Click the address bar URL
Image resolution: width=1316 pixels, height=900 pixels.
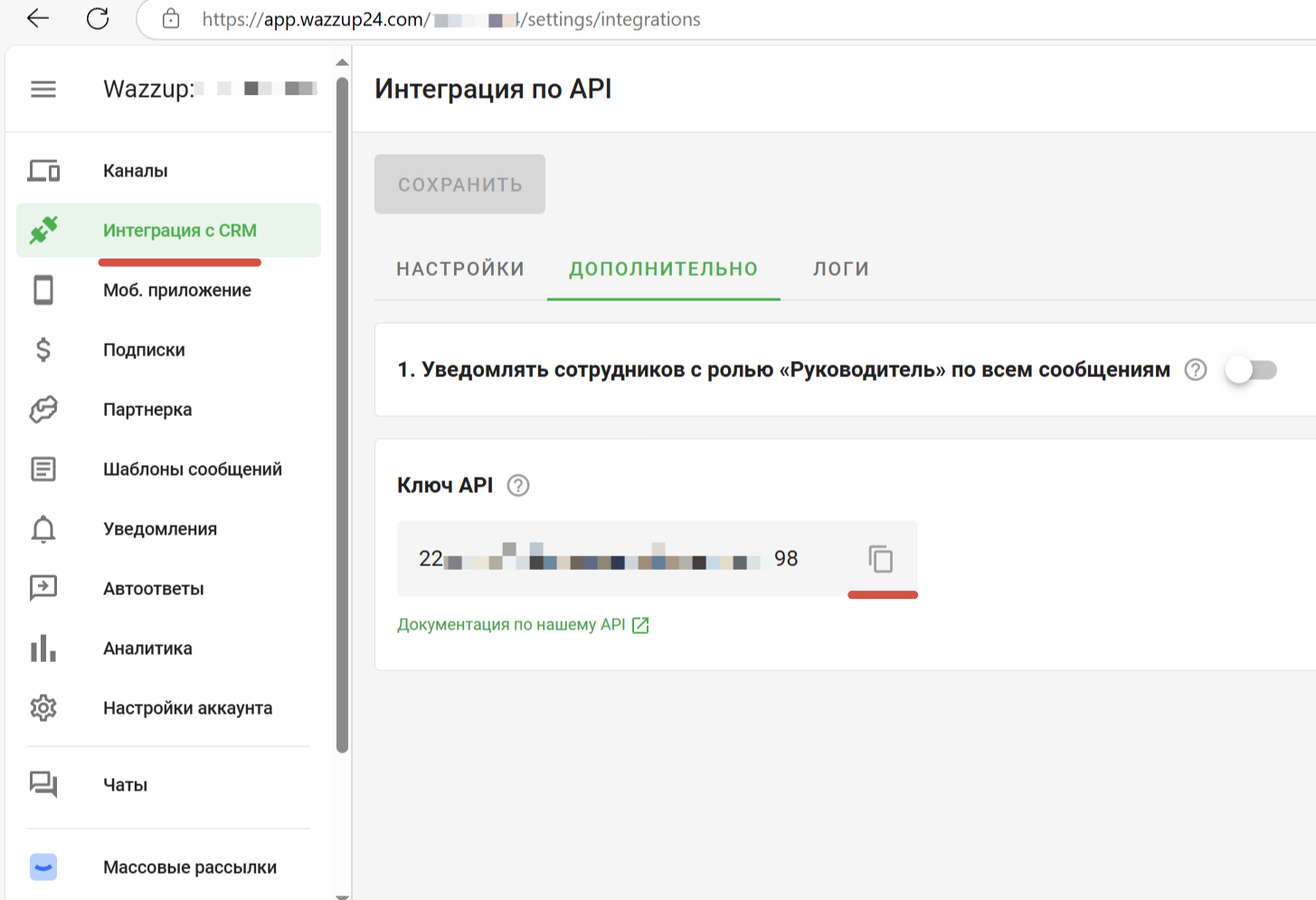[x=450, y=19]
